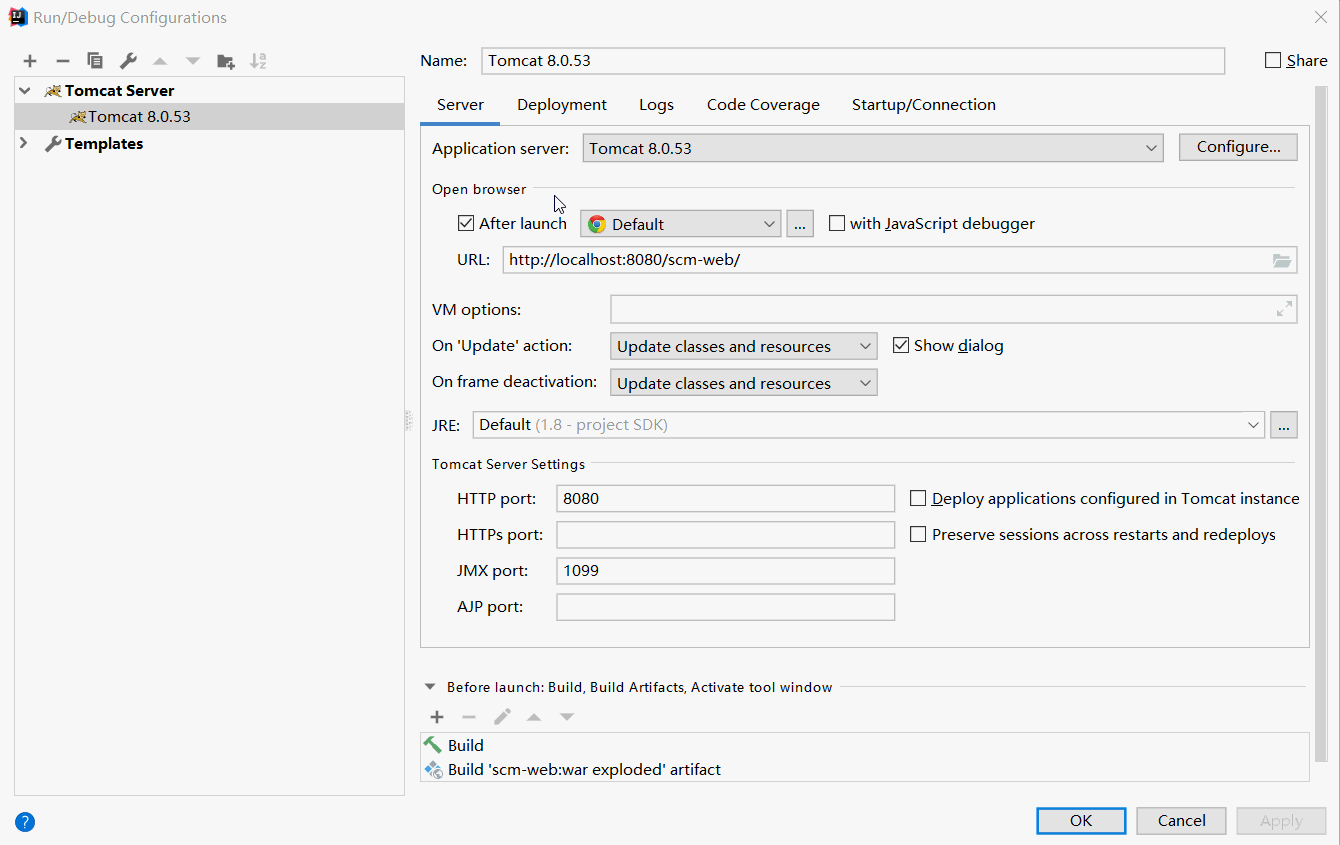Add a new run configuration
The width and height of the screenshot is (1340, 845).
click(29, 60)
